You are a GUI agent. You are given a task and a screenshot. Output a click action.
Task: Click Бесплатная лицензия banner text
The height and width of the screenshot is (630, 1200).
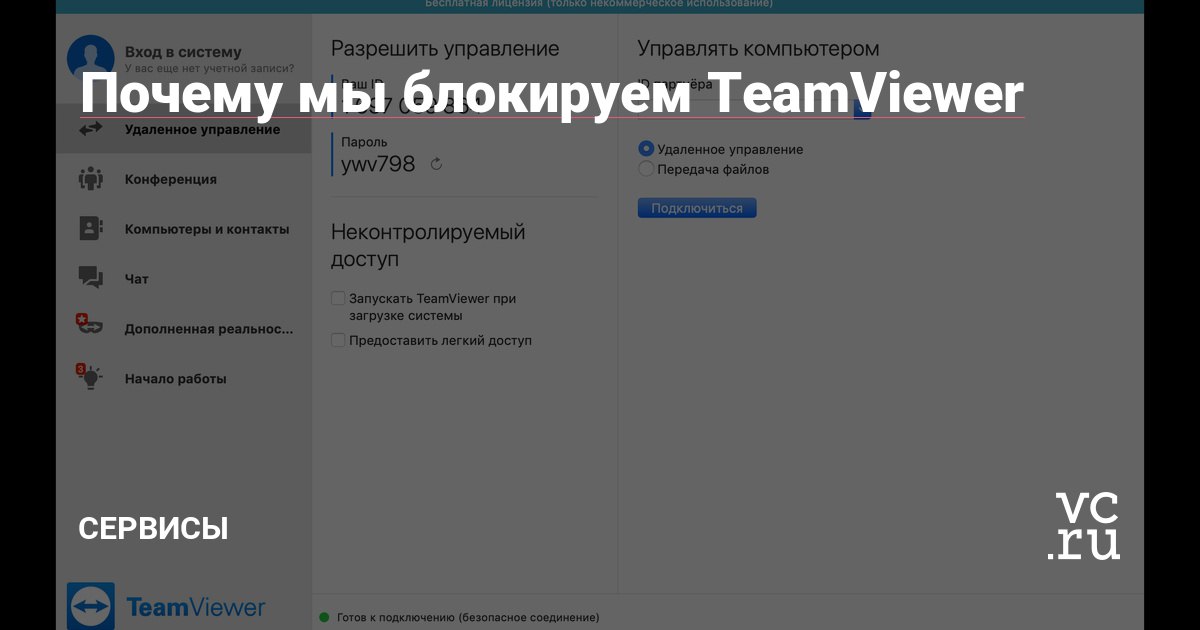599,5
